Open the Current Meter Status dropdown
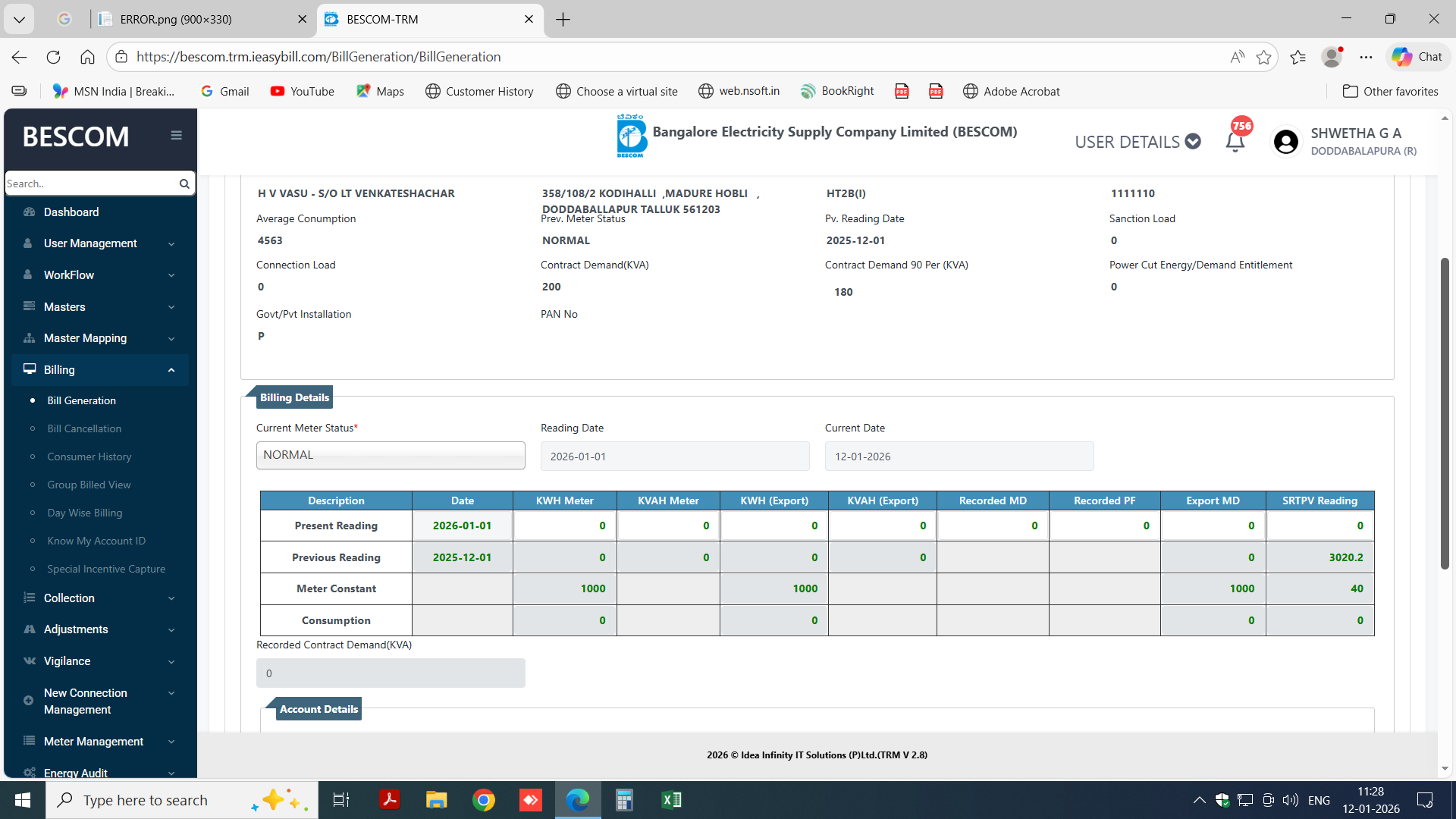The image size is (1456, 819). pyautogui.click(x=391, y=456)
